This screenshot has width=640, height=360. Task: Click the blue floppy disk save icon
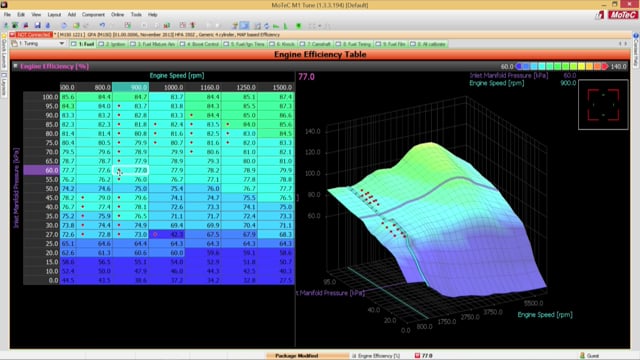pos(37,25)
